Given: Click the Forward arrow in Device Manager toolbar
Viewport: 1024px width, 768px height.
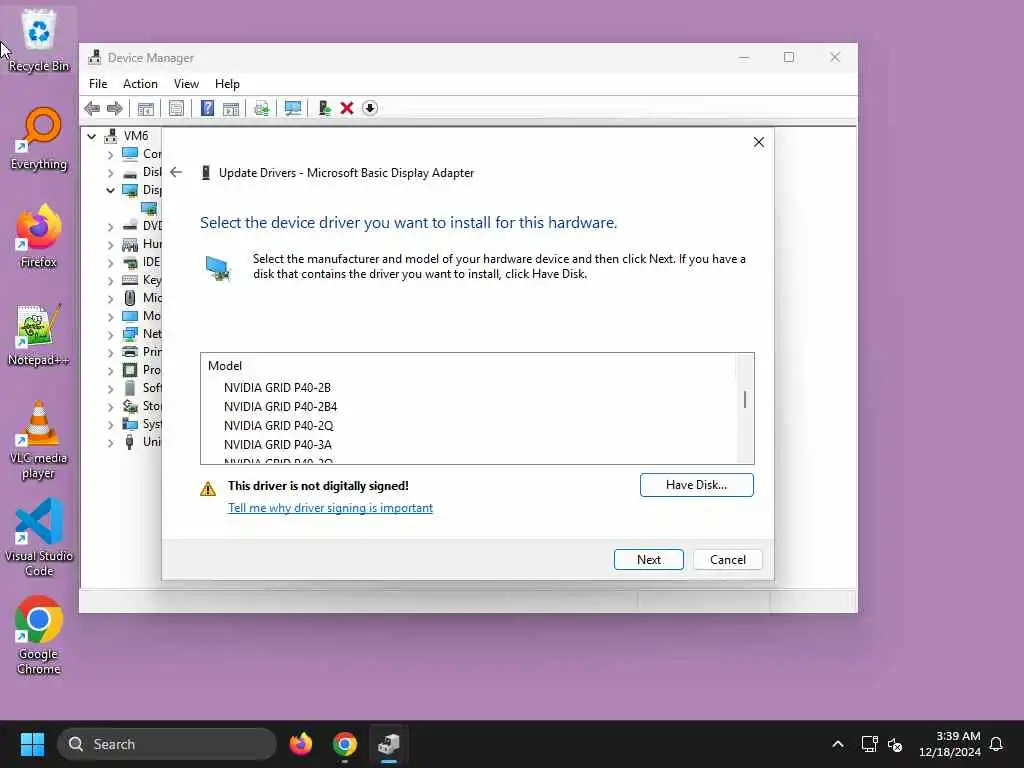Looking at the screenshot, I should pos(115,108).
